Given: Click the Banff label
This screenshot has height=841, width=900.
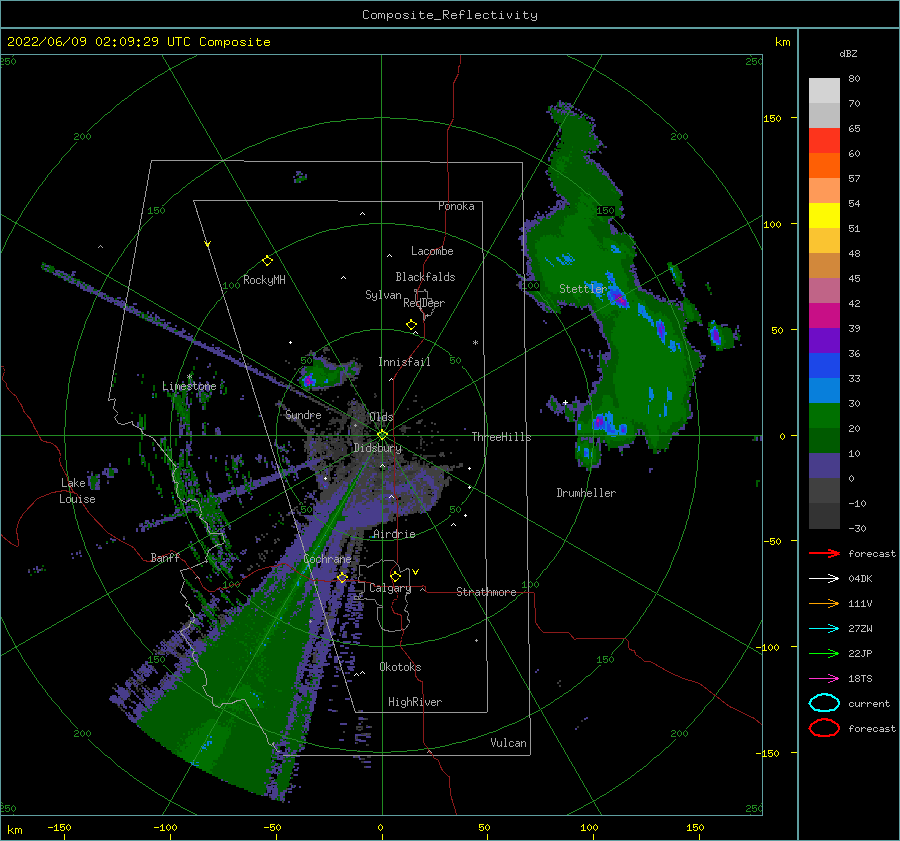Looking at the screenshot, I should click(165, 557).
